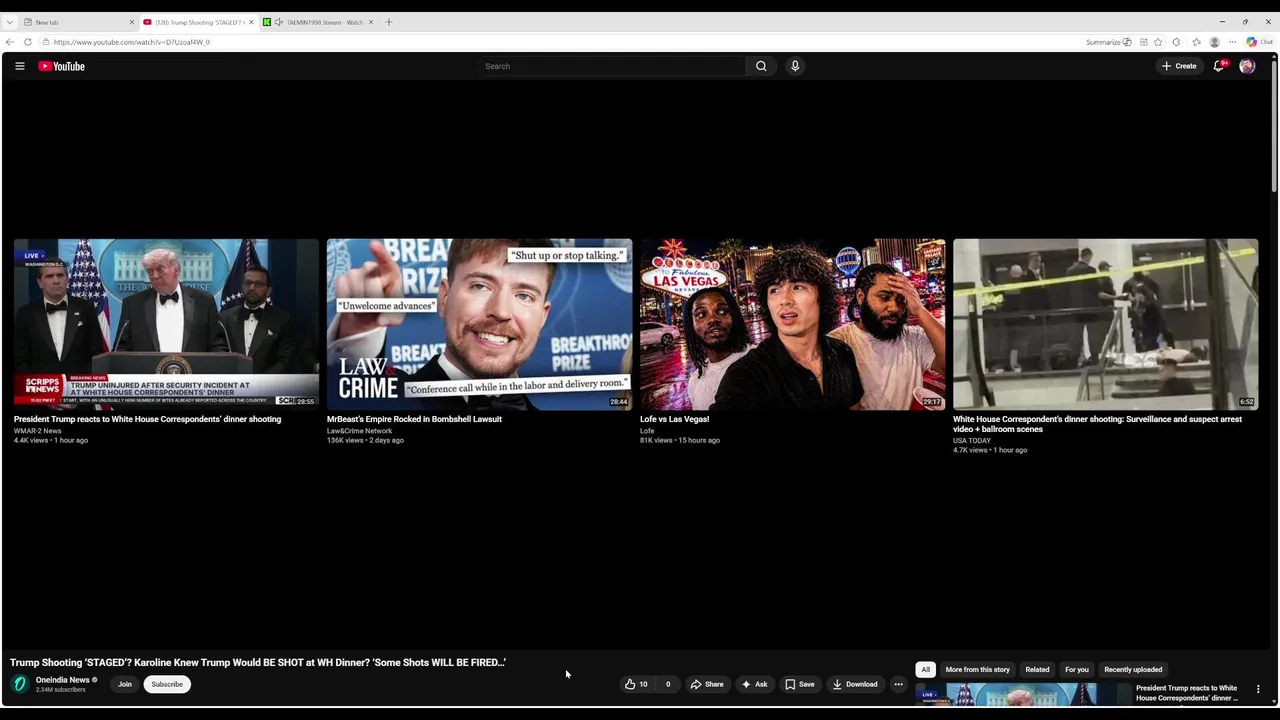The height and width of the screenshot is (720, 1280).
Task: Open favorites list icon
Action: tap(1196, 42)
